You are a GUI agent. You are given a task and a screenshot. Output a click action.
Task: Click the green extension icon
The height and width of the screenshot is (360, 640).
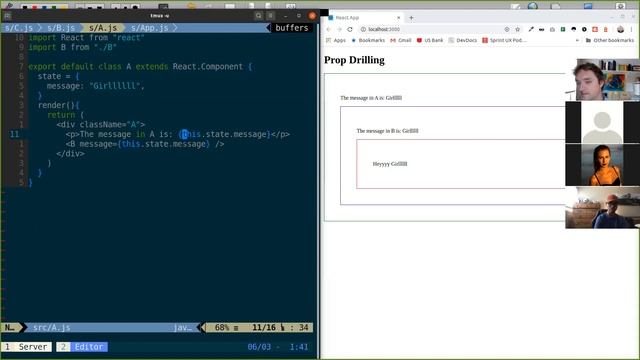pos(563,29)
